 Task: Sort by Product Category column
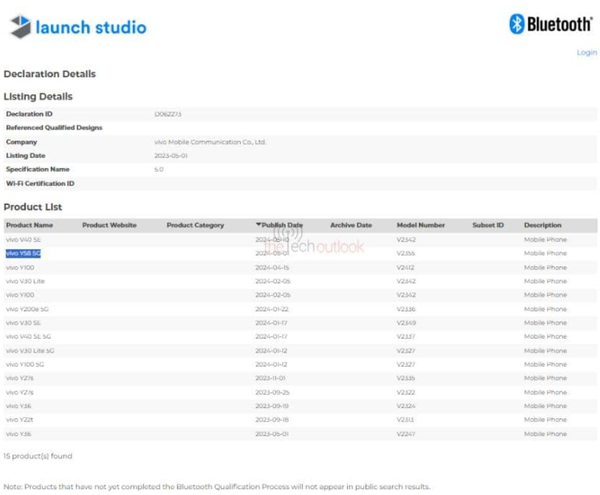point(195,225)
